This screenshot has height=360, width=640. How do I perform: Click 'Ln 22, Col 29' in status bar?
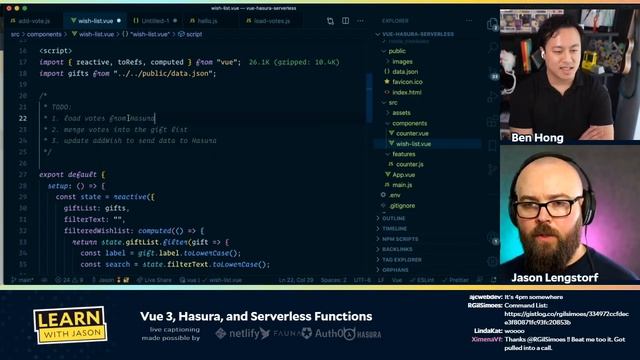click(296, 280)
